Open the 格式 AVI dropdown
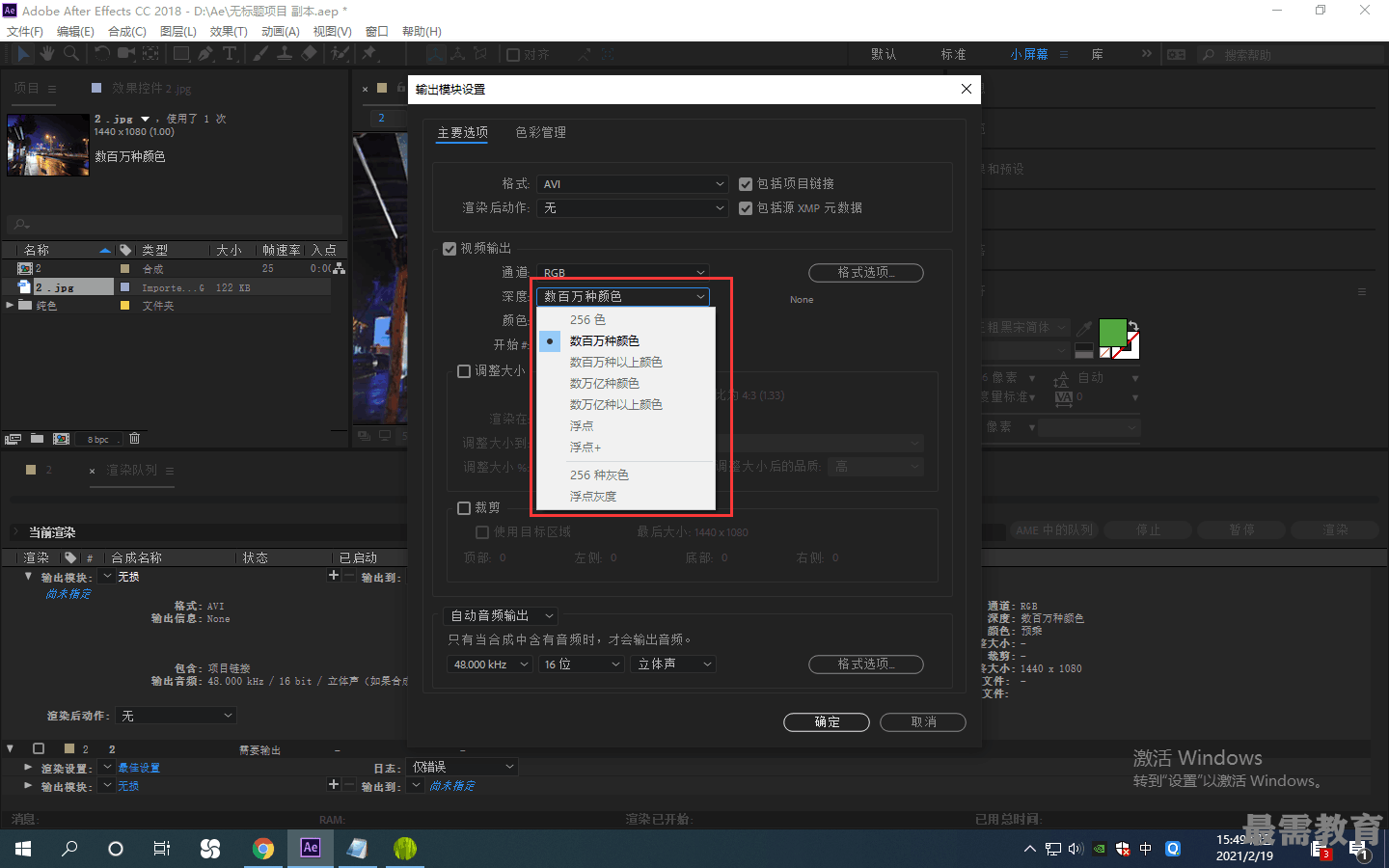This screenshot has width=1389, height=868. coord(633,184)
